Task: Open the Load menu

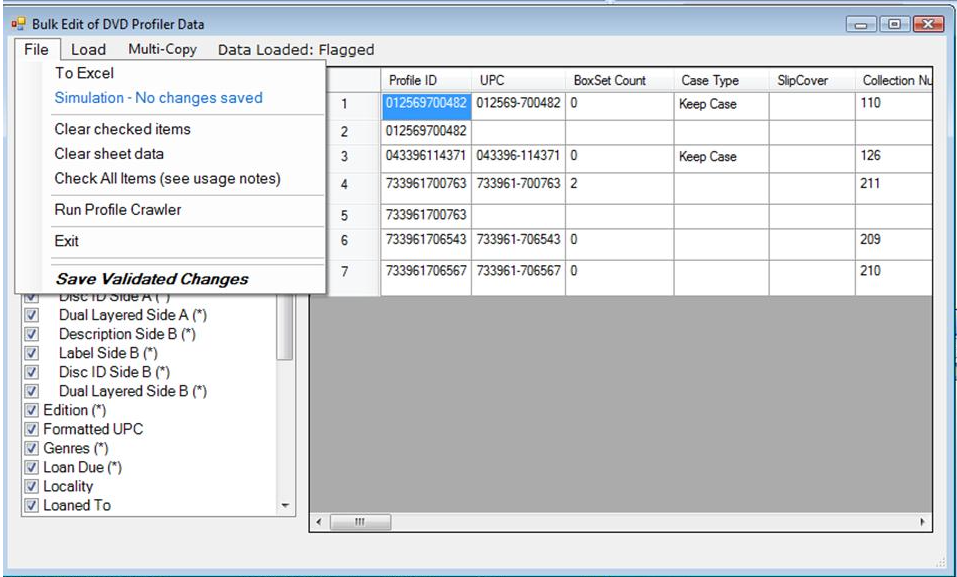Action: pyautogui.click(x=88, y=49)
